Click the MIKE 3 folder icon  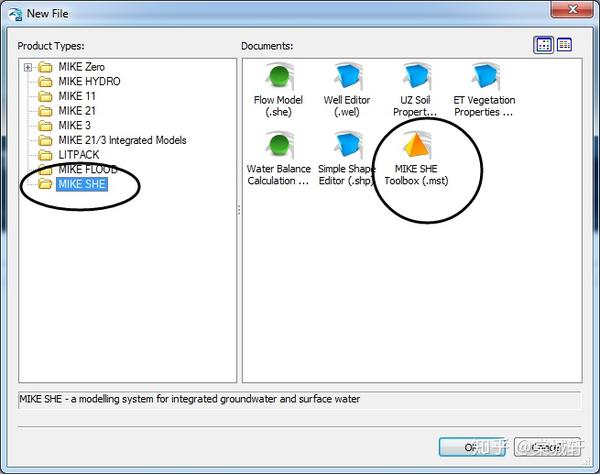(46, 126)
